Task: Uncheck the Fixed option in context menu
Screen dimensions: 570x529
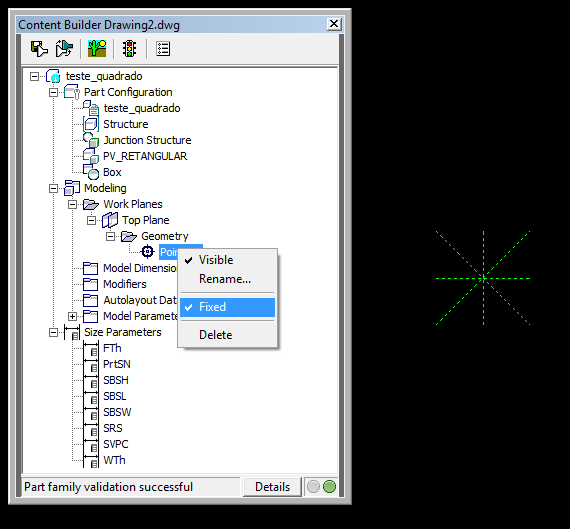Action: point(228,307)
